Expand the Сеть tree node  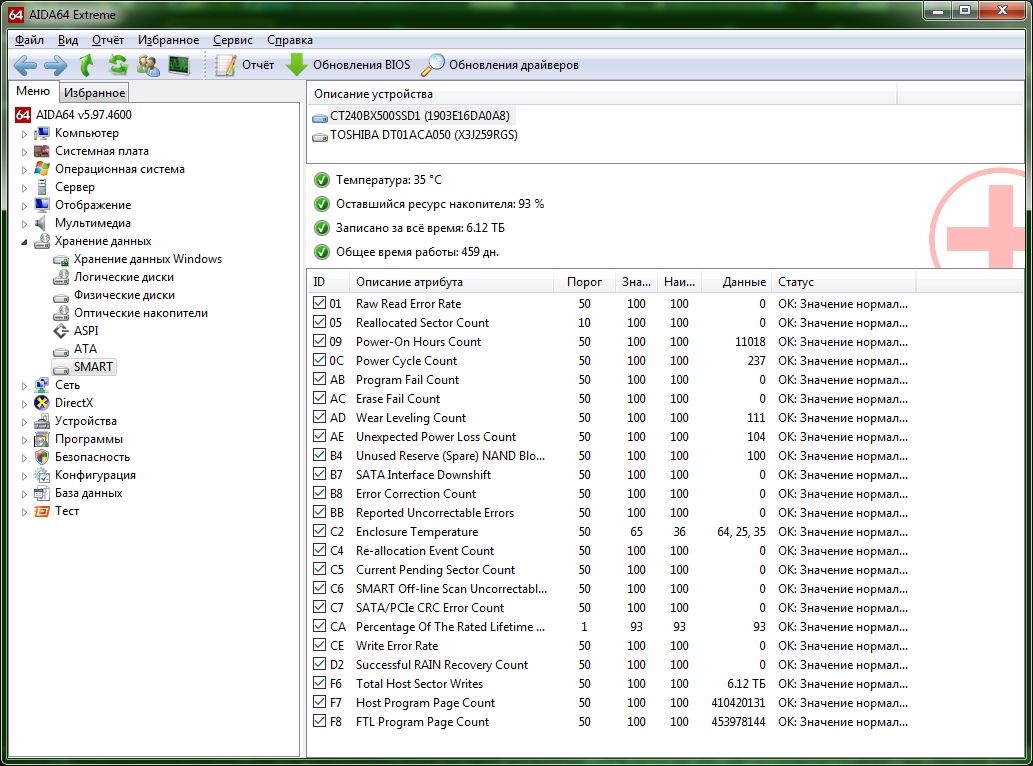tap(25, 385)
